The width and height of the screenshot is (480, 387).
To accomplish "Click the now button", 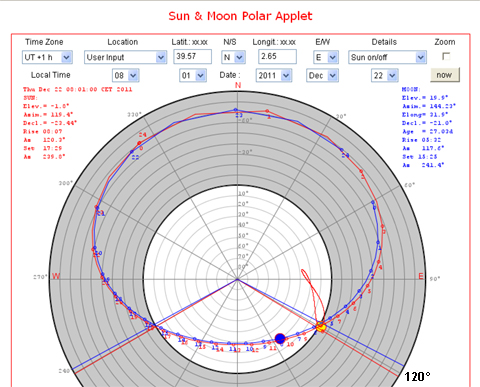I will click(445, 75).
